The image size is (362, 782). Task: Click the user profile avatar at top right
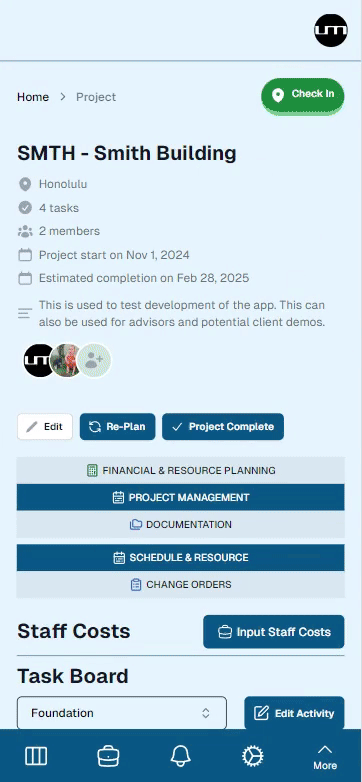point(331,30)
